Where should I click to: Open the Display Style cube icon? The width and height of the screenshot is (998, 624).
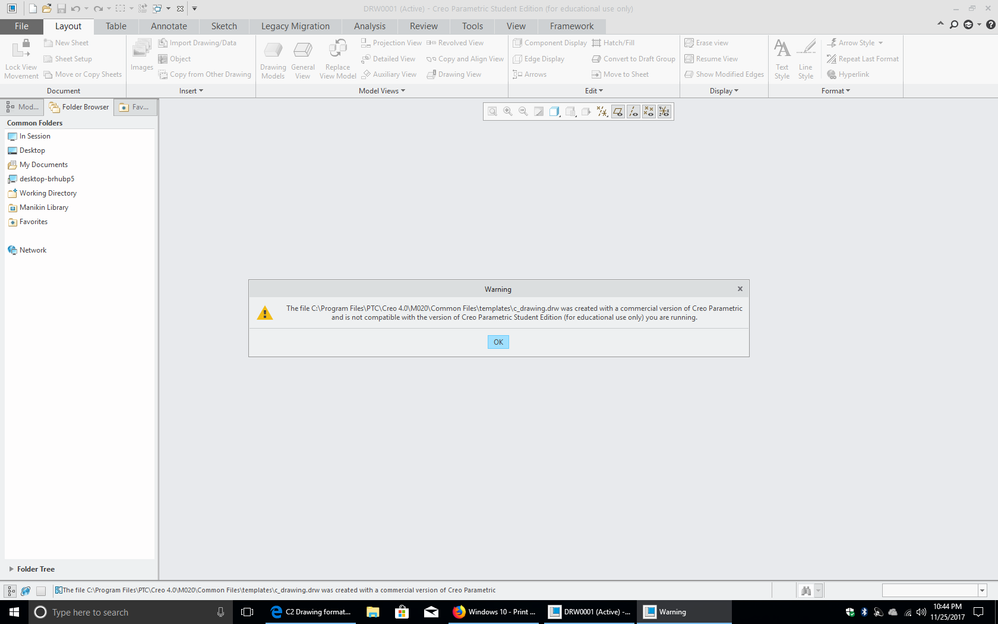click(554, 111)
